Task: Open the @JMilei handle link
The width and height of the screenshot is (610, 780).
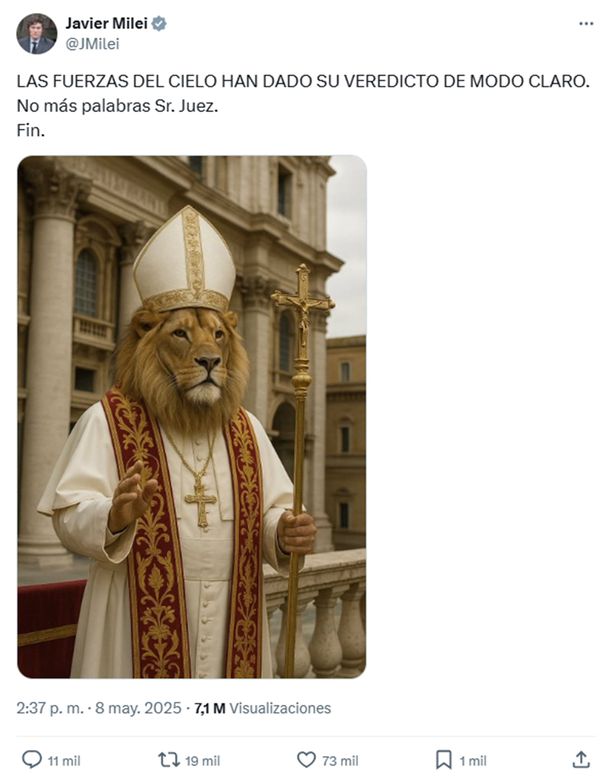Action: (93, 44)
